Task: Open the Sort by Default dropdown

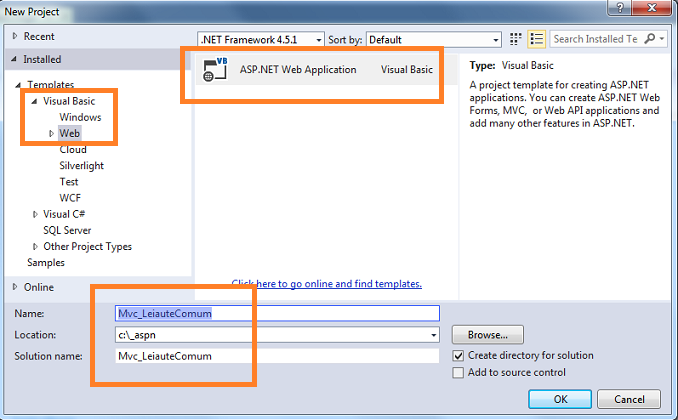Action: 434,39
